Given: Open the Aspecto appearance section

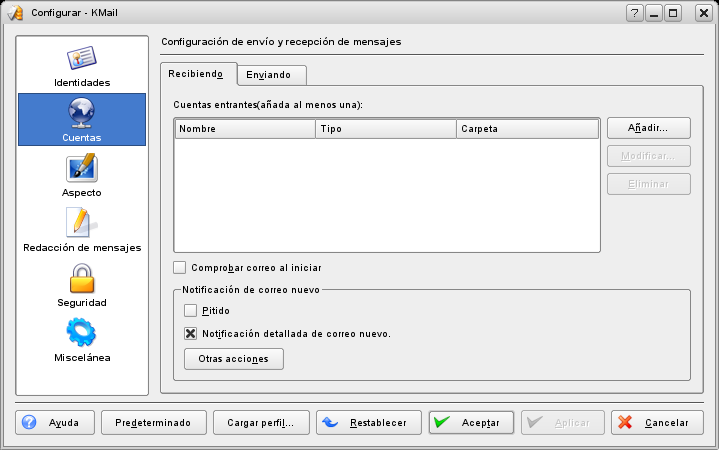Looking at the screenshot, I should [81, 175].
